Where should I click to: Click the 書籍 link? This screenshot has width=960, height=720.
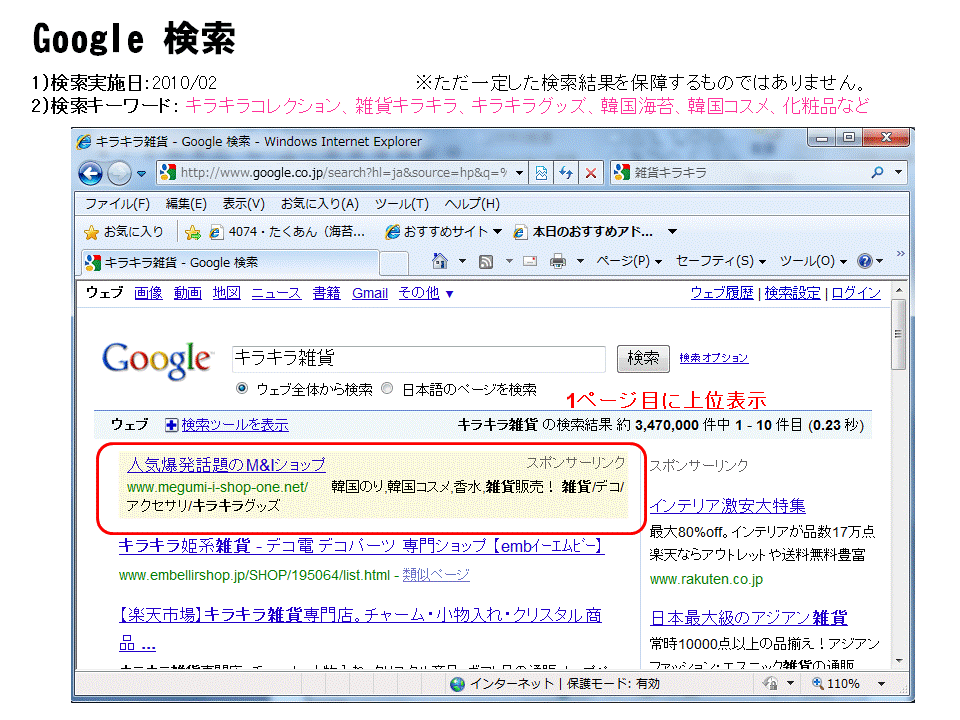click(x=326, y=293)
